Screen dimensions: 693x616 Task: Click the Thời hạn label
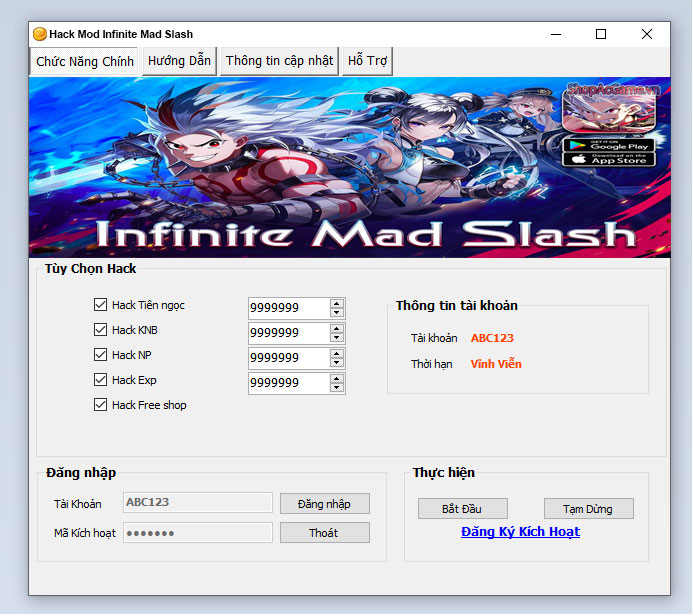point(432,364)
